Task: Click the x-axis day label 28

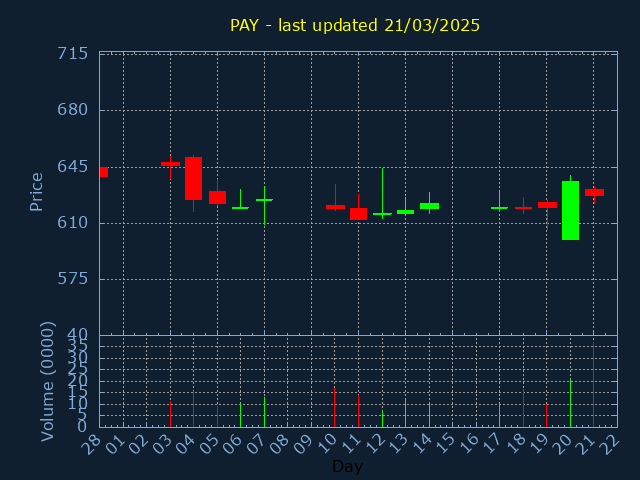Action: [x=91, y=444]
